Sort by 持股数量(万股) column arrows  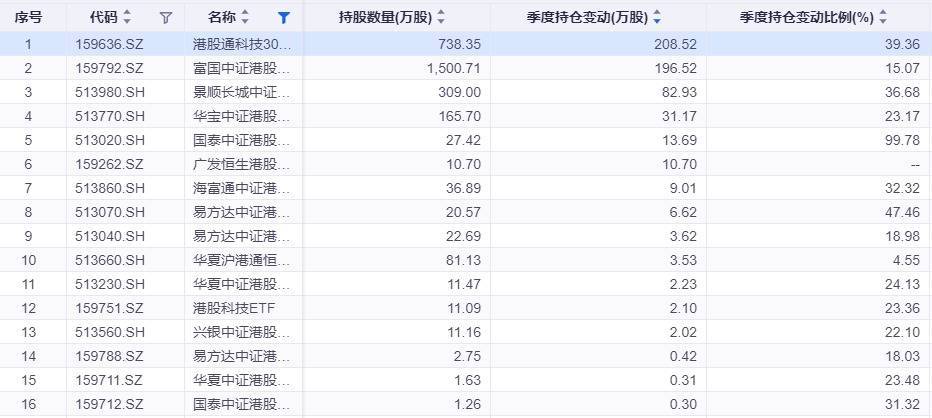tap(440, 18)
